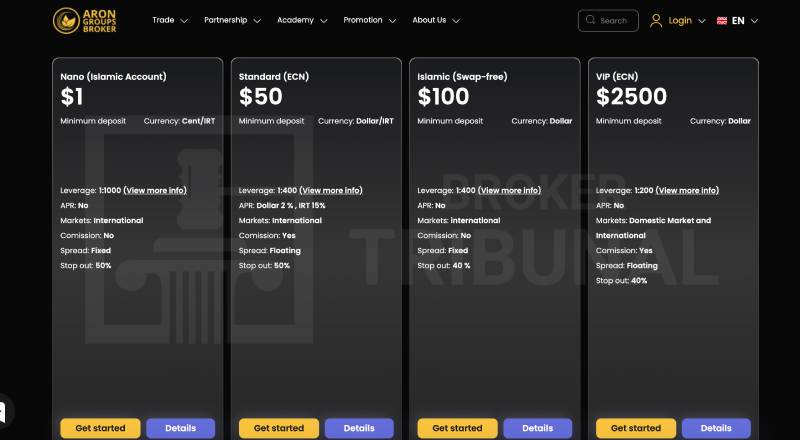The image size is (800, 440).
Task: Open Nano leverage 'View more info' link
Action: (155, 190)
